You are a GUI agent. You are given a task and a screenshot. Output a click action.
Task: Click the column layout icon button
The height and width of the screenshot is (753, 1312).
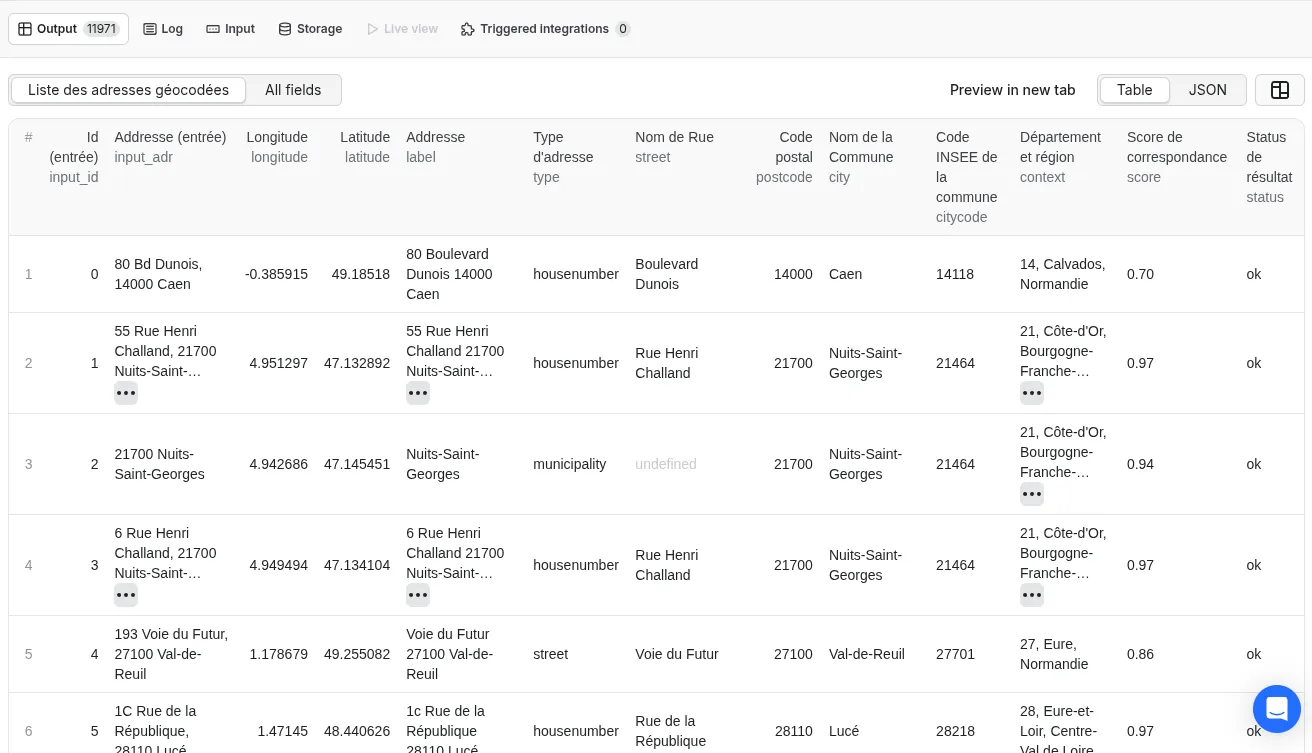(x=1279, y=90)
